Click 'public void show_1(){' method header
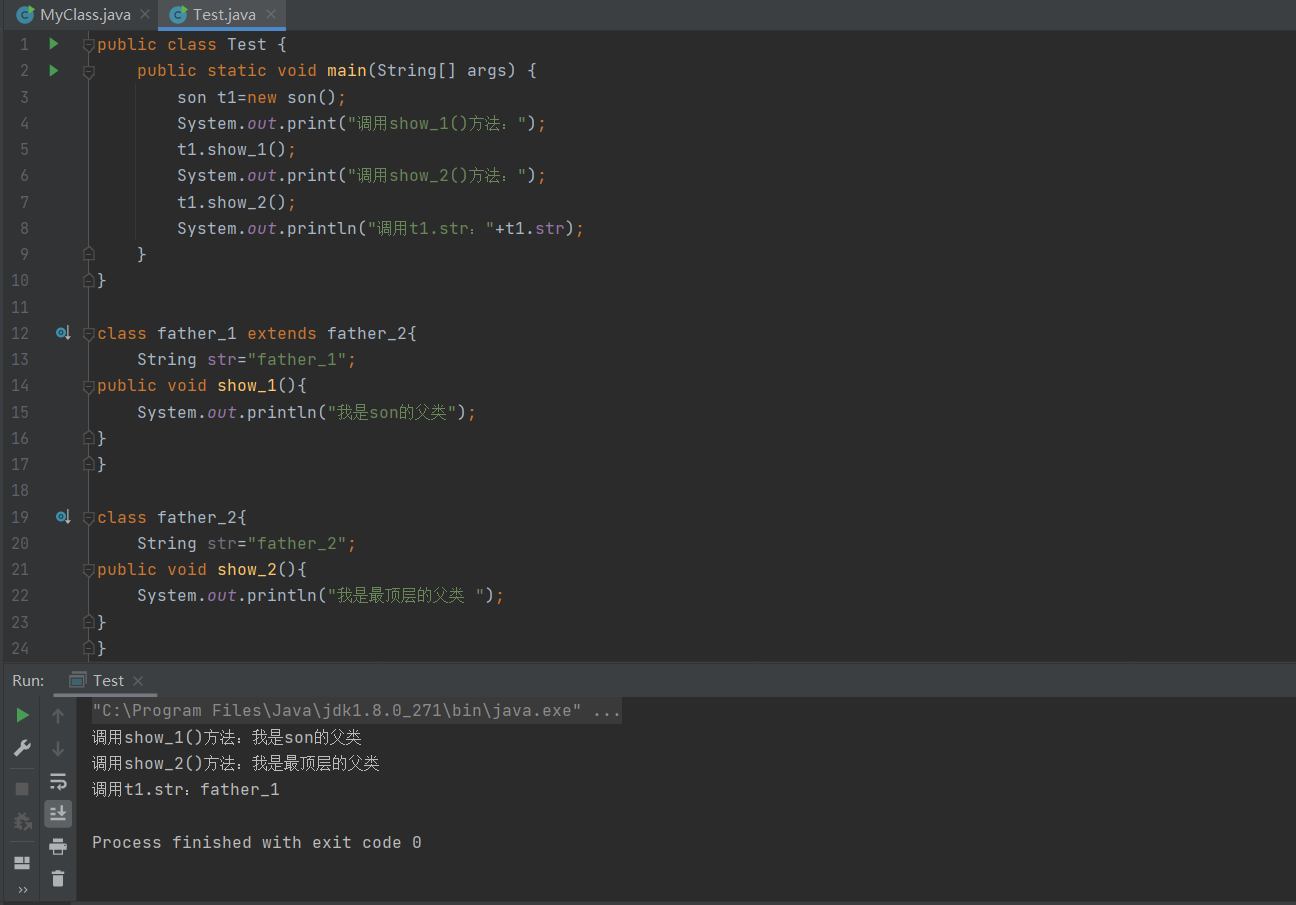 pos(202,385)
